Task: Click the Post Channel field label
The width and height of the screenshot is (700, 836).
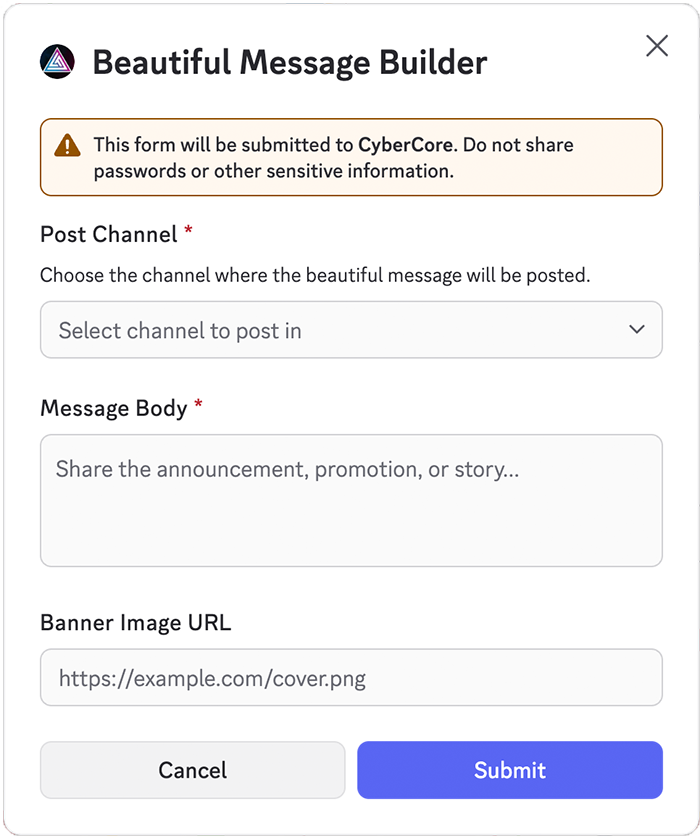Action: pos(109,235)
